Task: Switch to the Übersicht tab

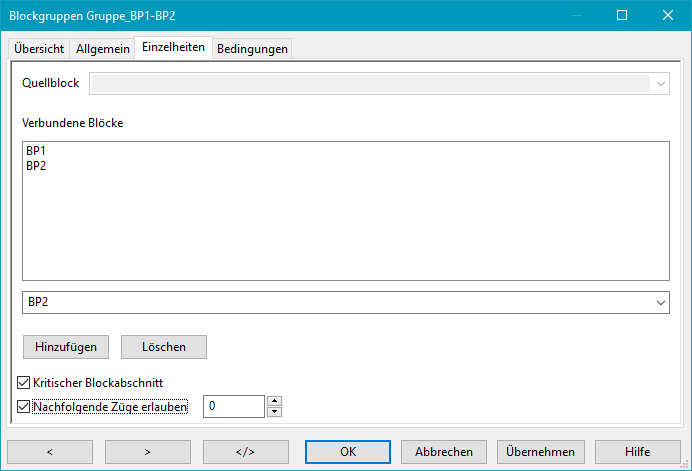Action: pyautogui.click(x=39, y=49)
